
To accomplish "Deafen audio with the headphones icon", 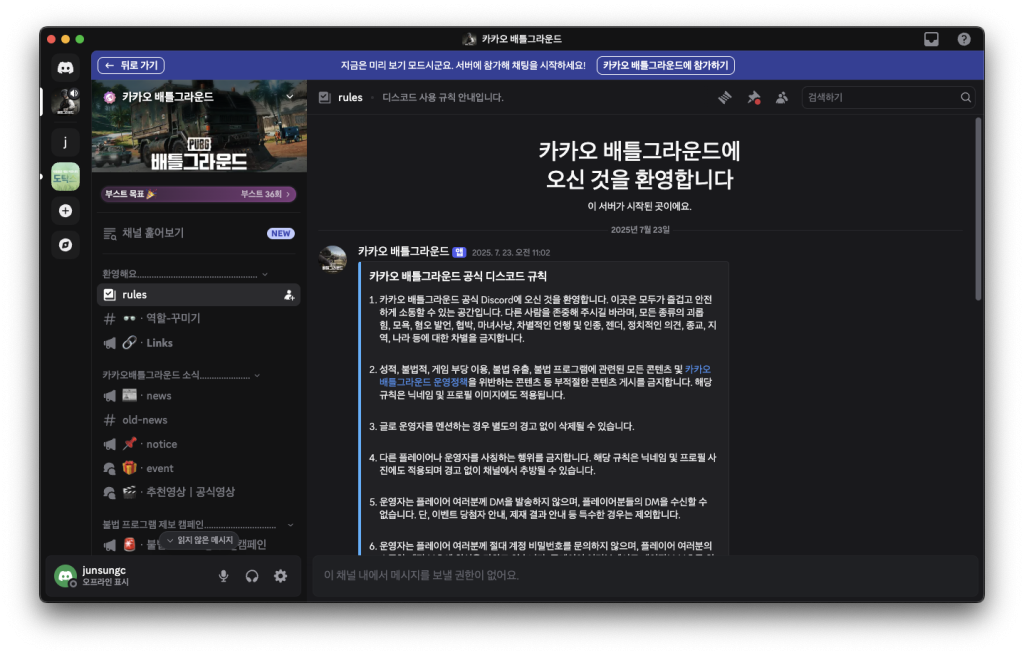I will coord(252,576).
